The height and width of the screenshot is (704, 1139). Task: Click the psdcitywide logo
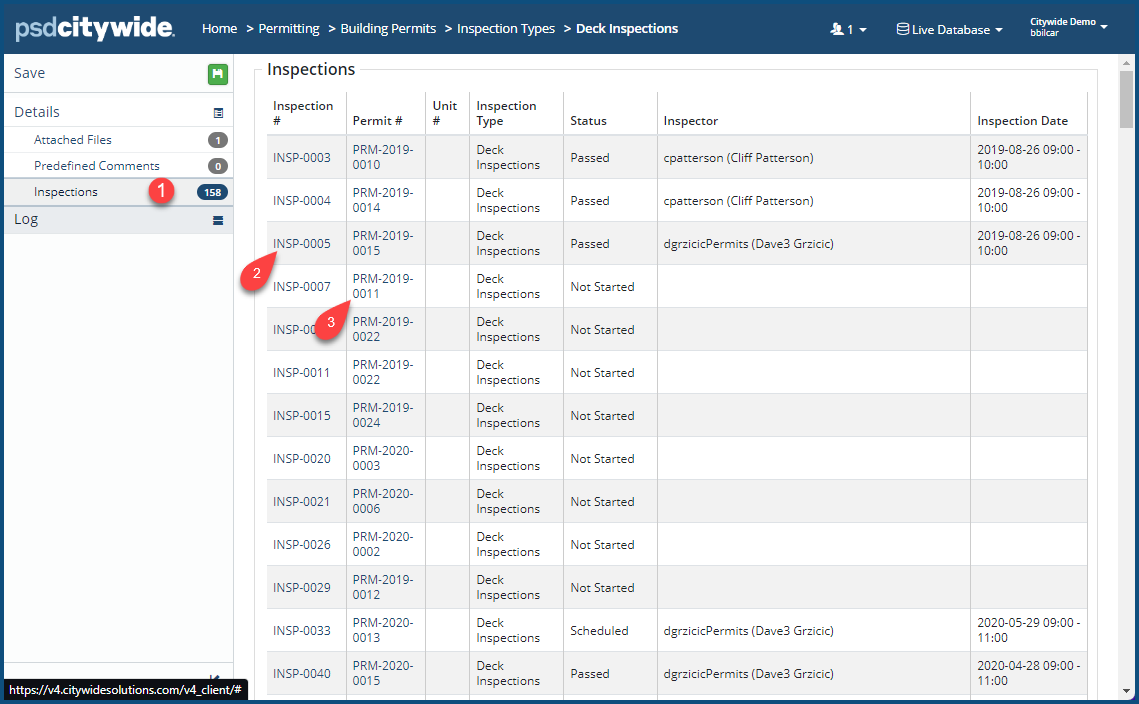94,28
